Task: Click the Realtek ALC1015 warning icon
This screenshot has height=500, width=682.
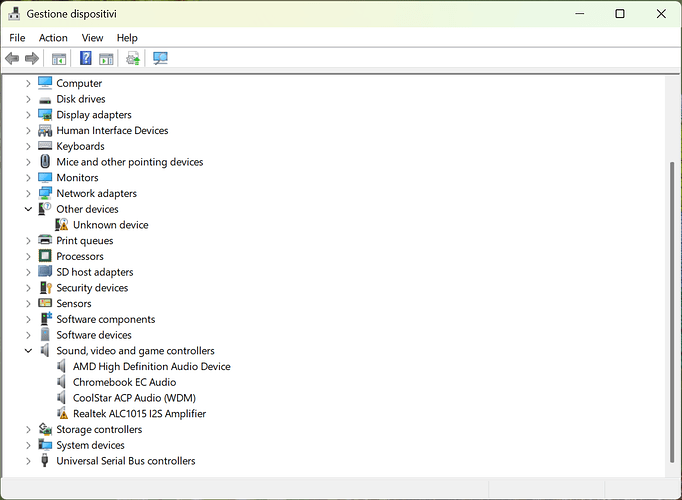Action: pyautogui.click(x=62, y=413)
